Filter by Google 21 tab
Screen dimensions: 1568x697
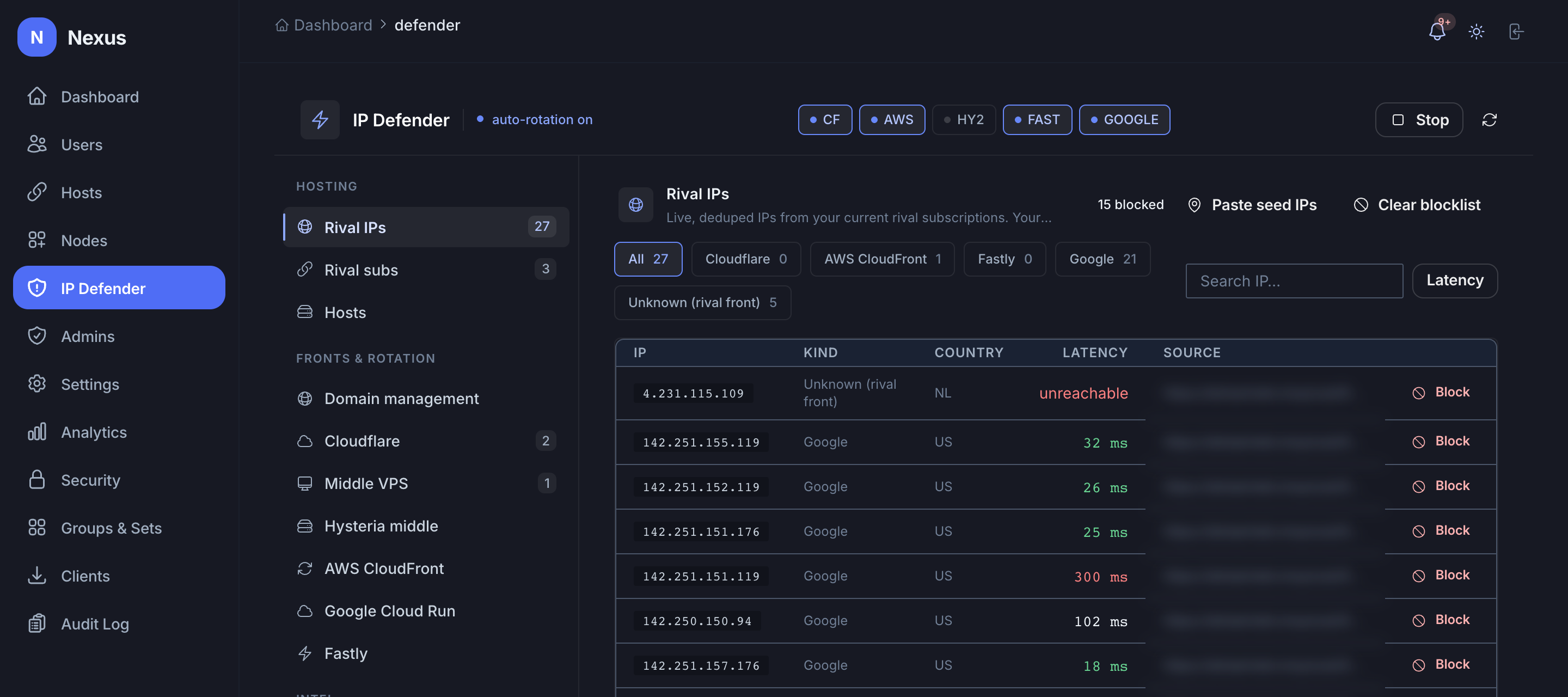click(x=1102, y=259)
